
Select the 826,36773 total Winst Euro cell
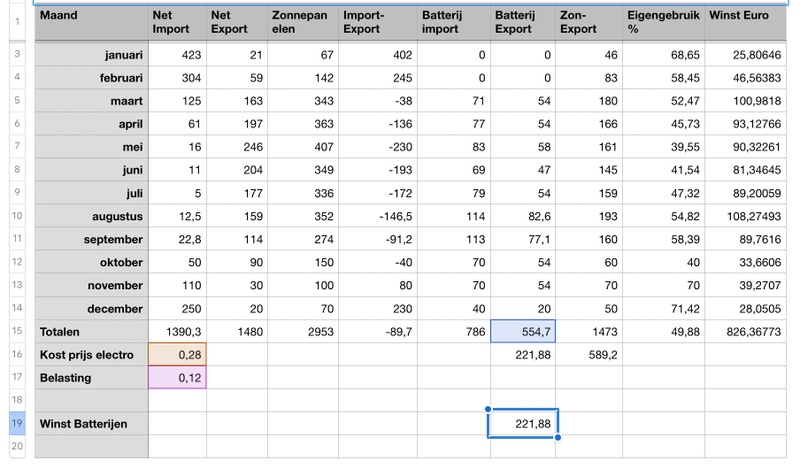751,331
